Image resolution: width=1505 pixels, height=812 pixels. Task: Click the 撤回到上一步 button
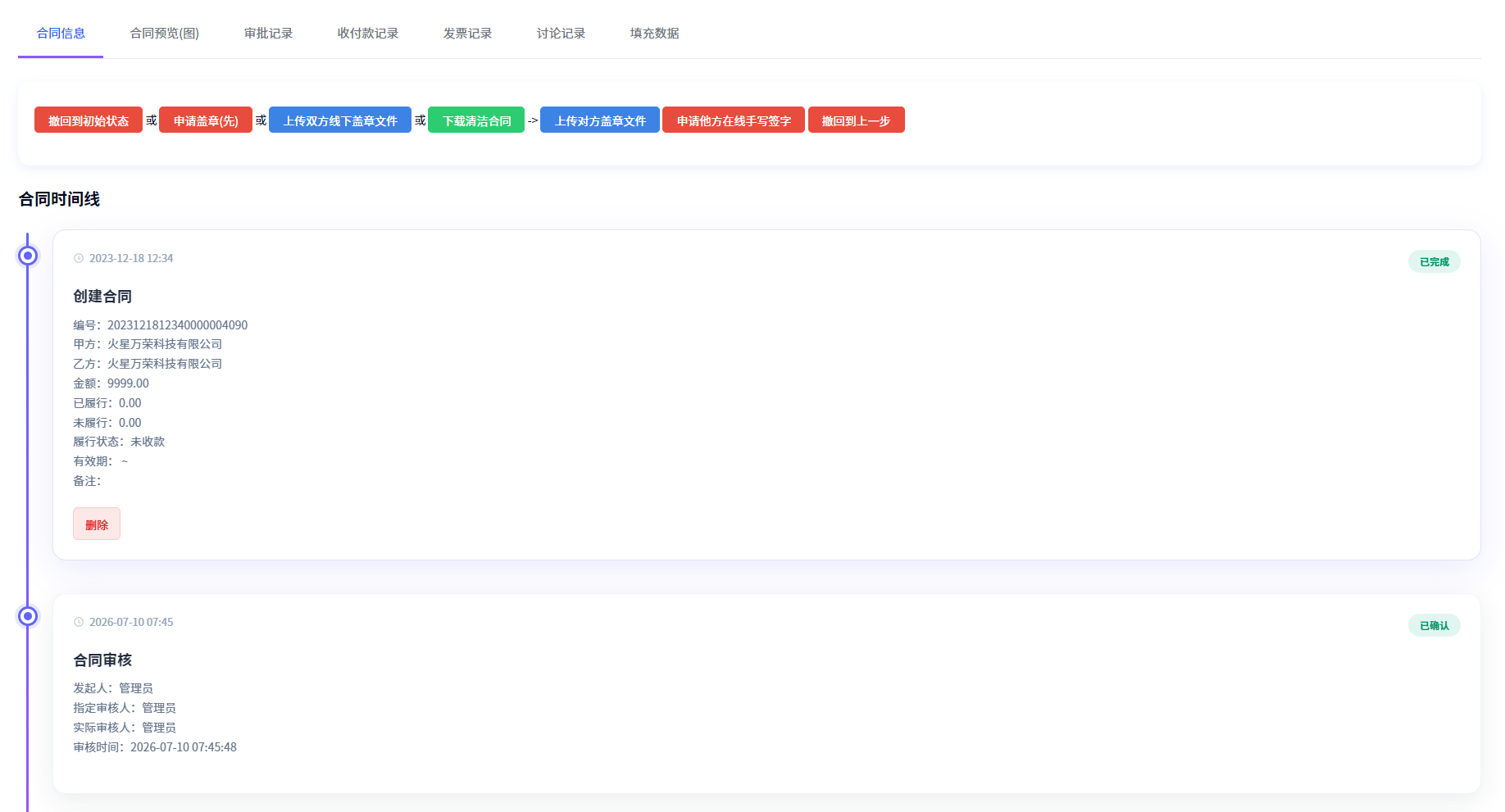click(x=857, y=120)
